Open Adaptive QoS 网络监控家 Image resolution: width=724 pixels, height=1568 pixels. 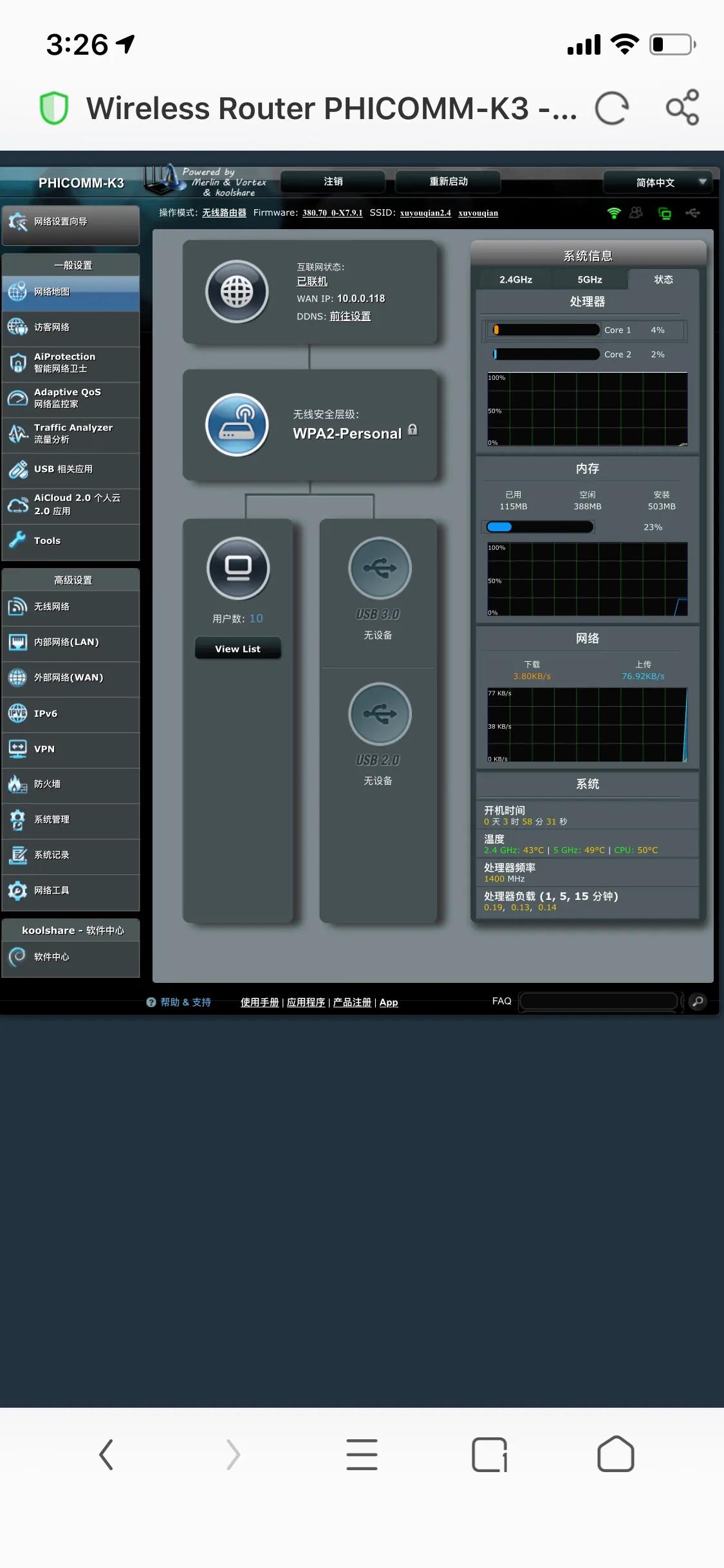pyautogui.click(x=71, y=398)
